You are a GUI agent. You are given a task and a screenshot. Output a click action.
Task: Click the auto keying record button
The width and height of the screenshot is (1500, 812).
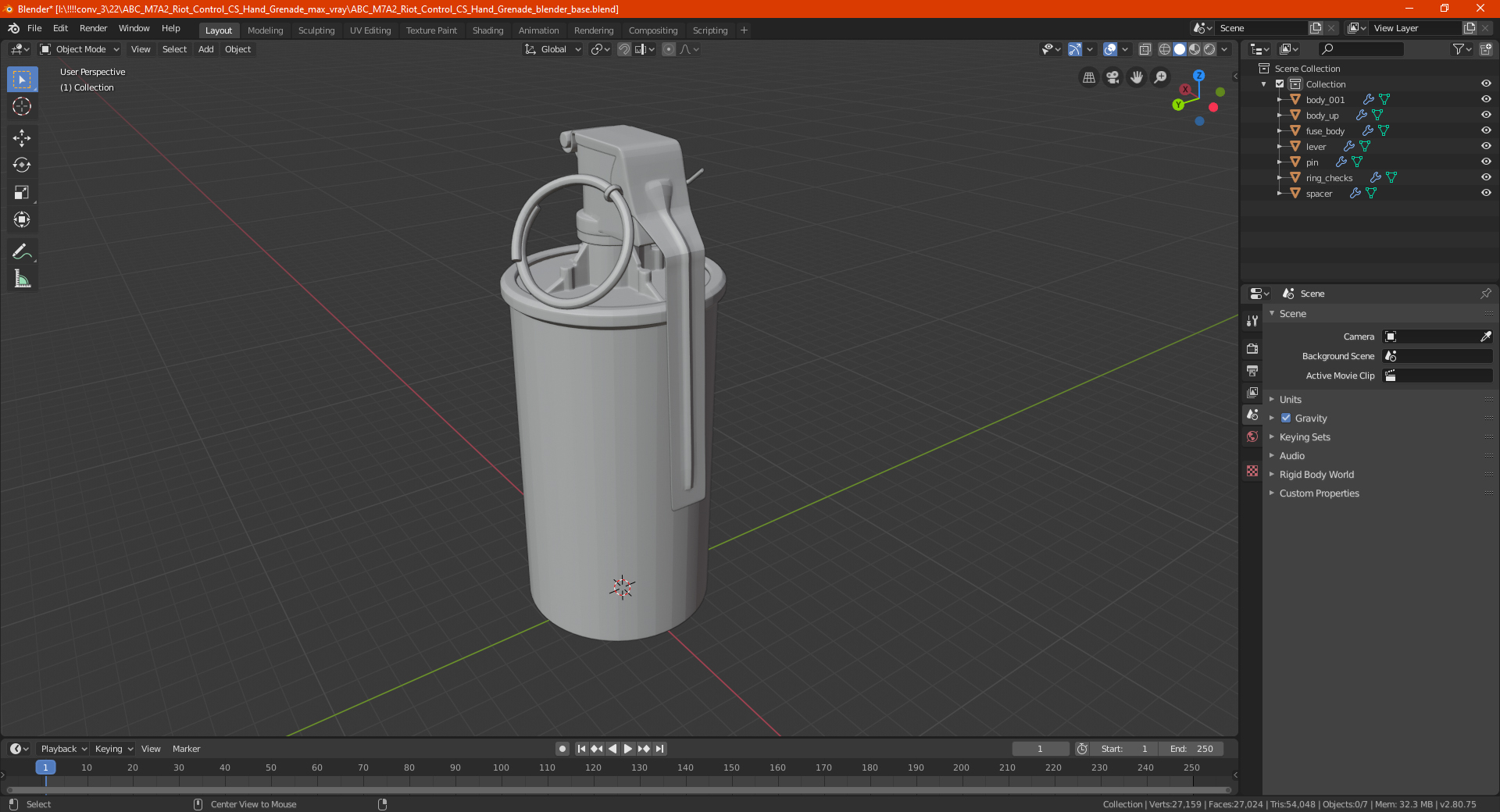tap(562, 749)
